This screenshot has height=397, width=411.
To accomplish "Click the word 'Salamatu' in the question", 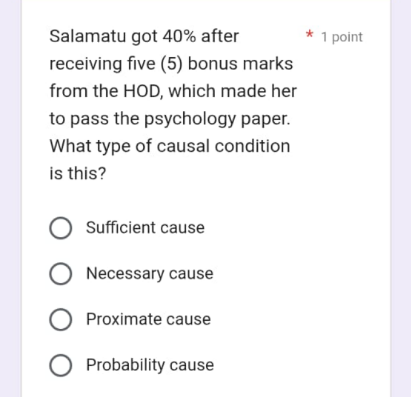I will (x=88, y=36).
